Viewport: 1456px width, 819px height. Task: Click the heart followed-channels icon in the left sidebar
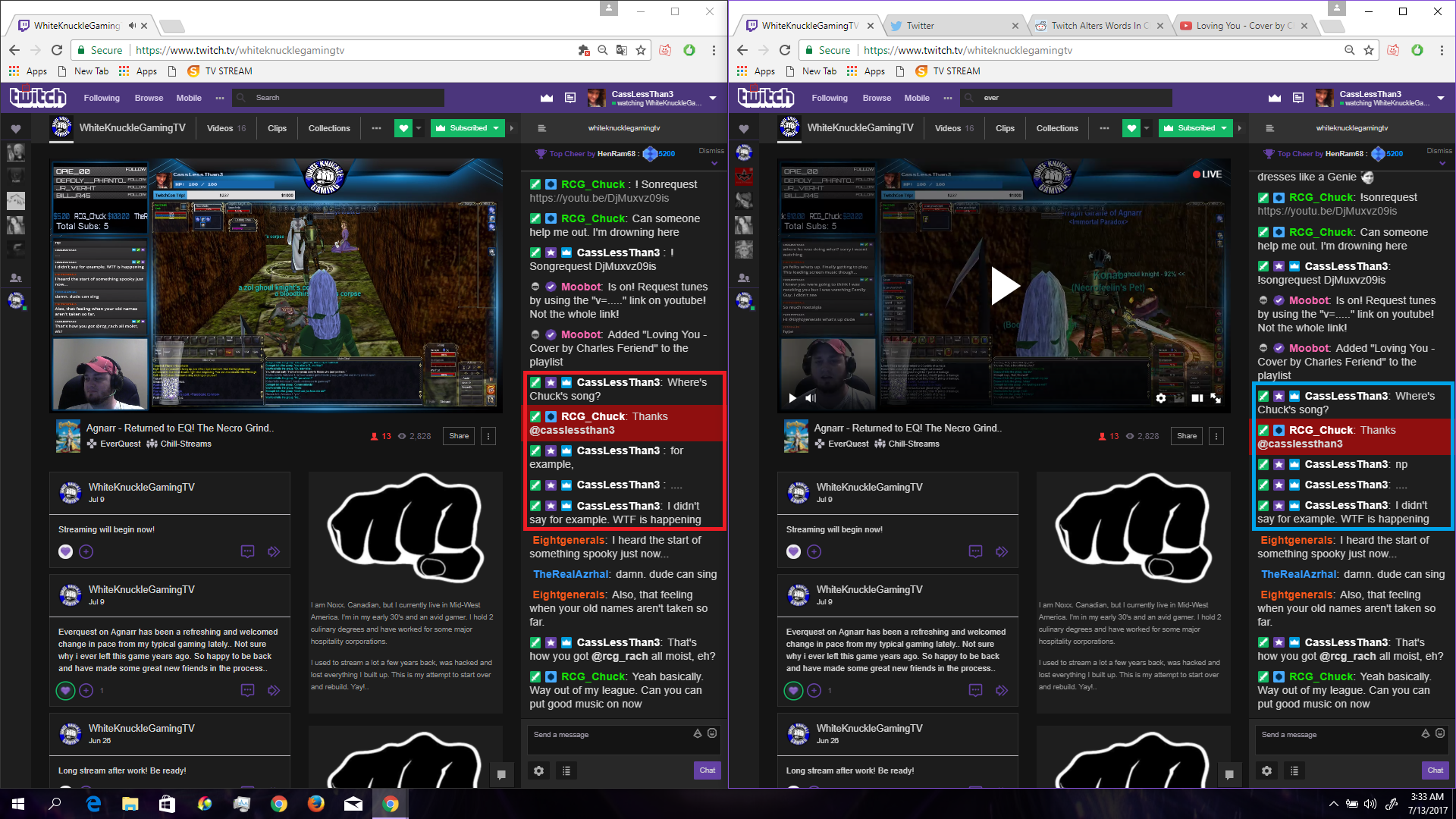click(16, 128)
